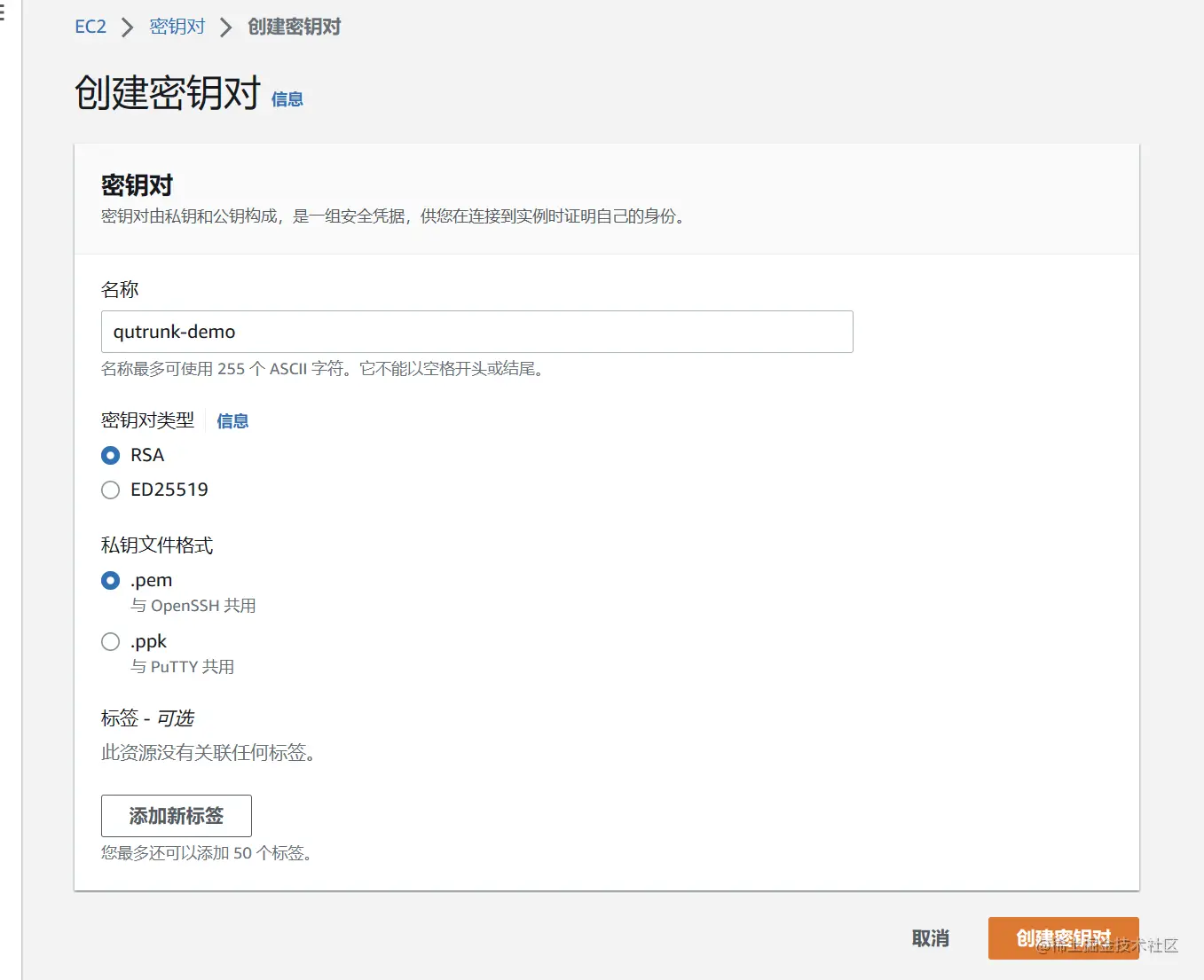
Task: Click the ED25519 label text
Action: click(169, 489)
